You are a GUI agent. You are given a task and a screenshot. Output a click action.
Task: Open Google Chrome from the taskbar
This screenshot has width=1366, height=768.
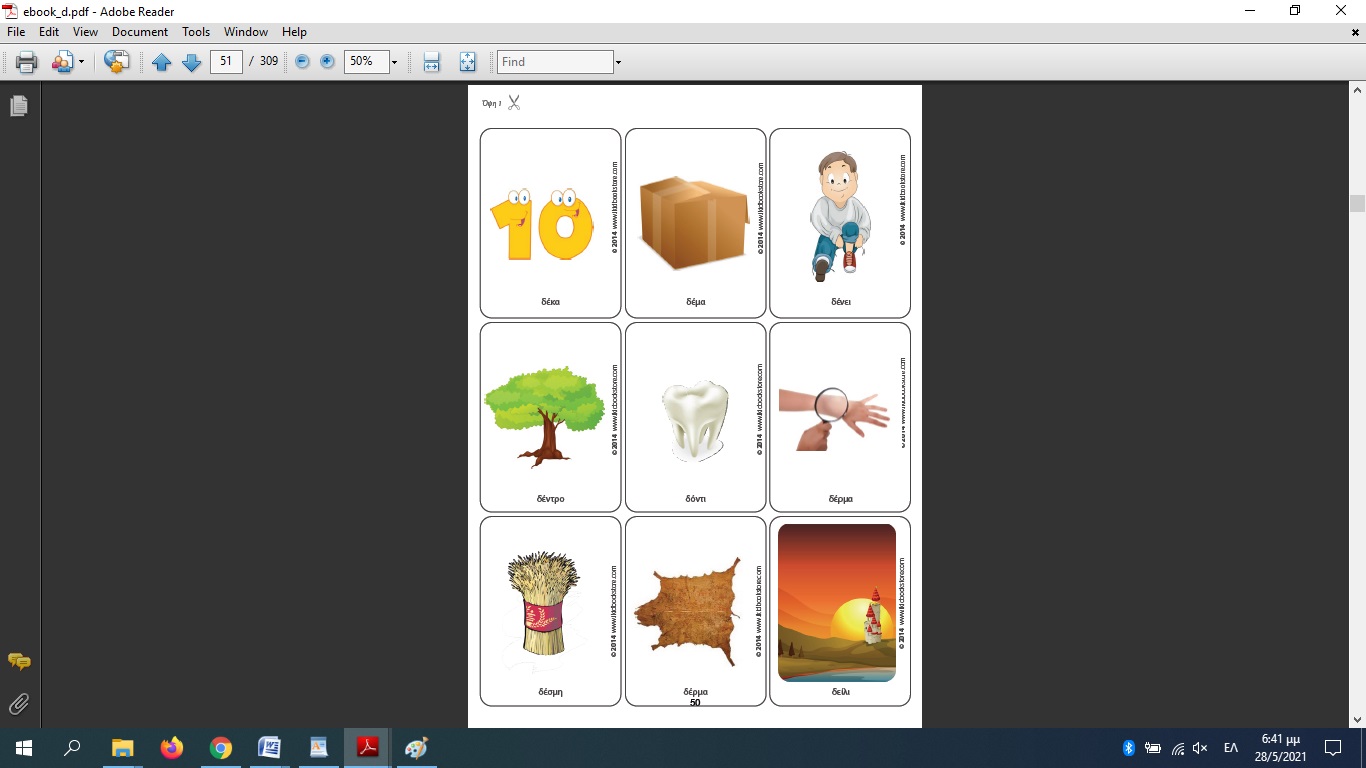(221, 748)
